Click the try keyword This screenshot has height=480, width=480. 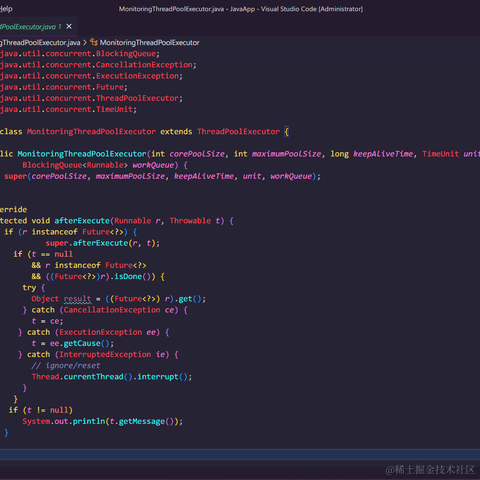click(29, 288)
